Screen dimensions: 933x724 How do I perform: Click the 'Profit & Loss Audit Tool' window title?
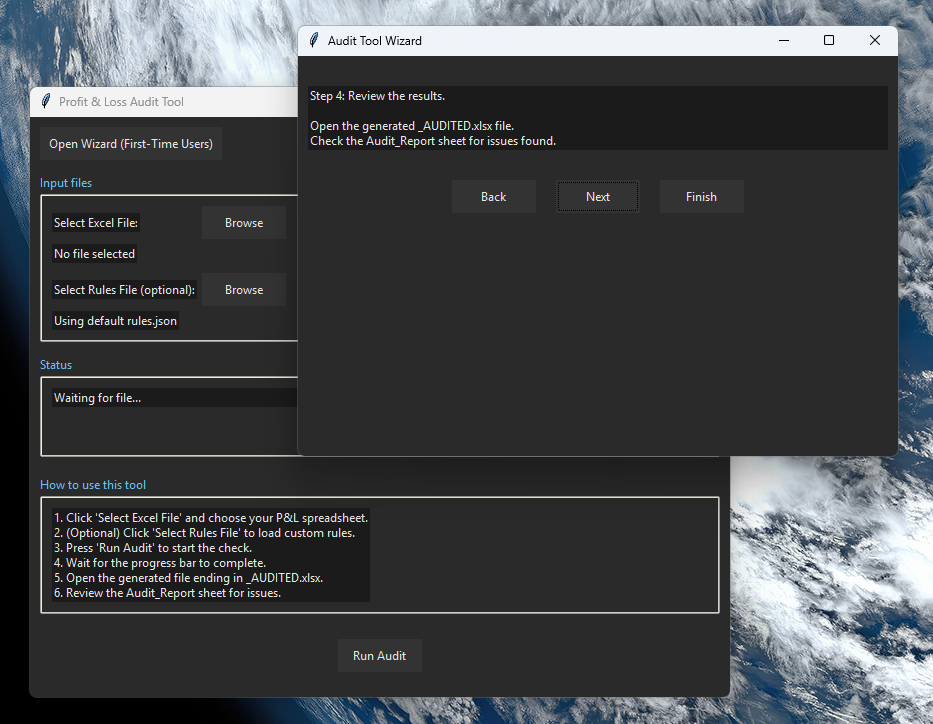(121, 102)
